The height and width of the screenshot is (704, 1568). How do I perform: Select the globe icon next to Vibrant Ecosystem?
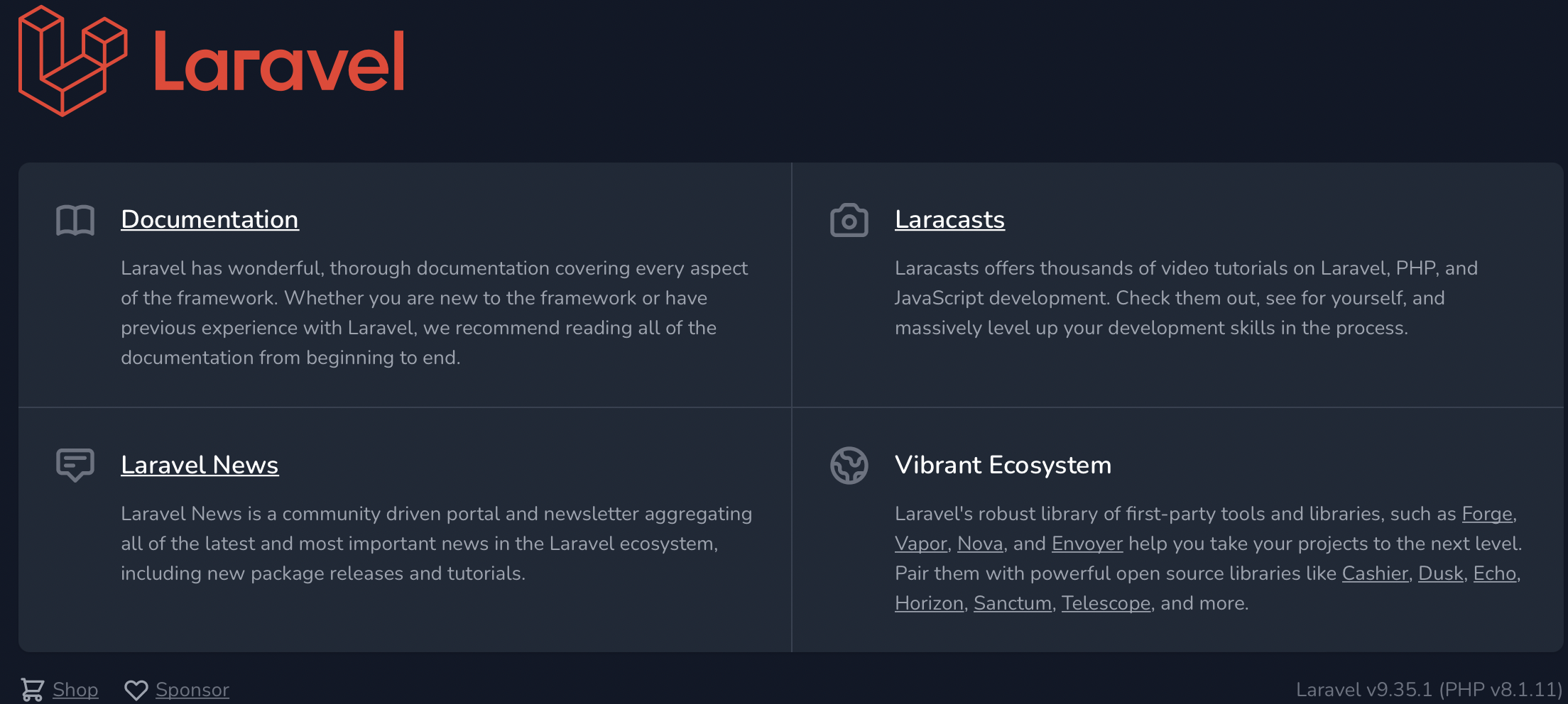pyautogui.click(x=849, y=466)
